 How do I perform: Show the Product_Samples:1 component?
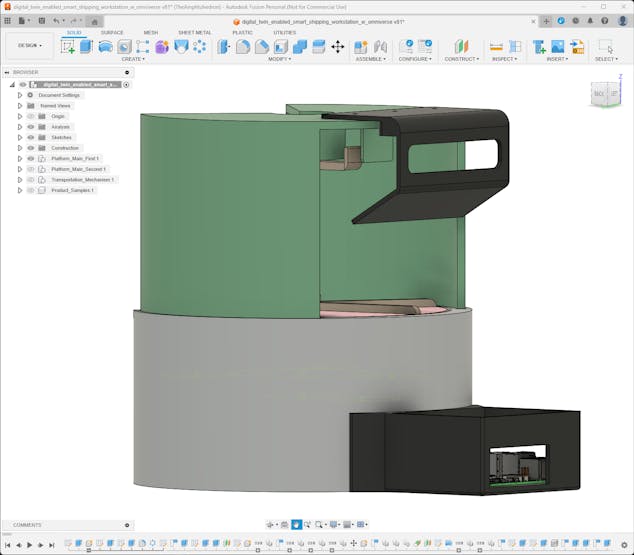point(30,190)
